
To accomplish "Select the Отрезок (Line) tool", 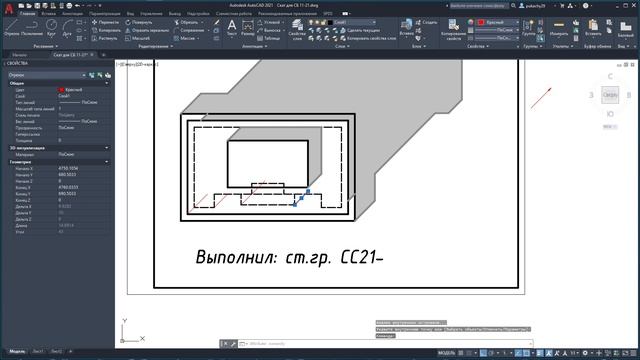I will (11, 28).
